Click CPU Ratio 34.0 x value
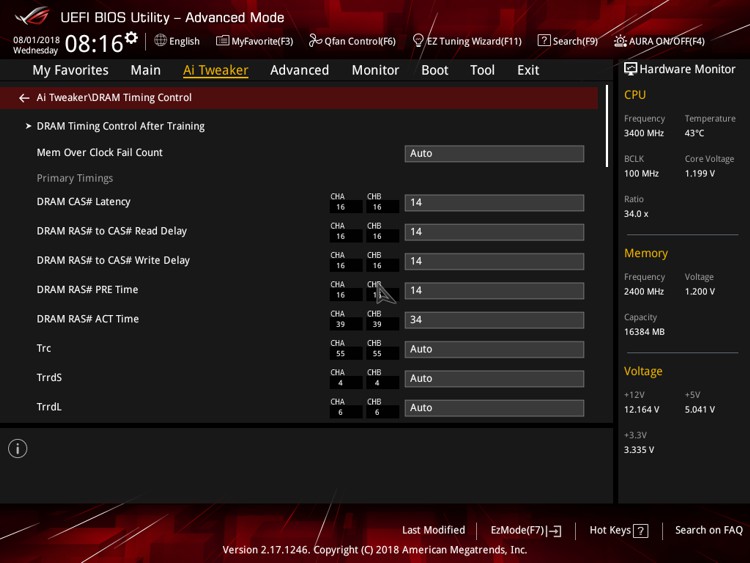 point(636,214)
